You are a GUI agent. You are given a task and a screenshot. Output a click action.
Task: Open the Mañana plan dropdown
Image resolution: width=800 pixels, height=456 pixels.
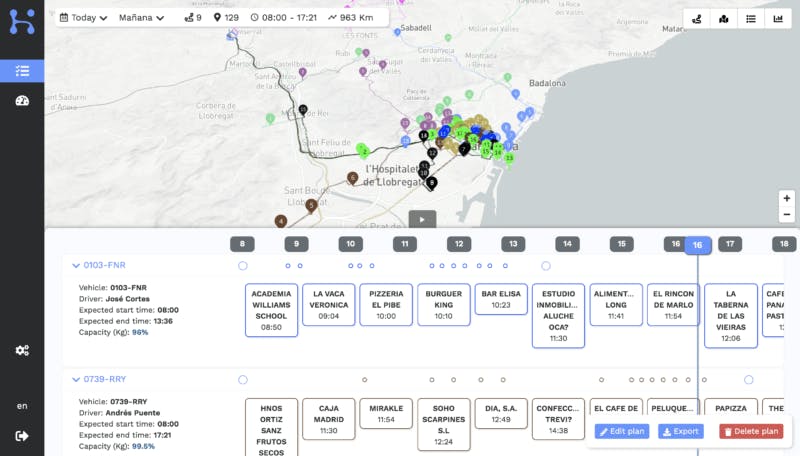click(x=142, y=18)
